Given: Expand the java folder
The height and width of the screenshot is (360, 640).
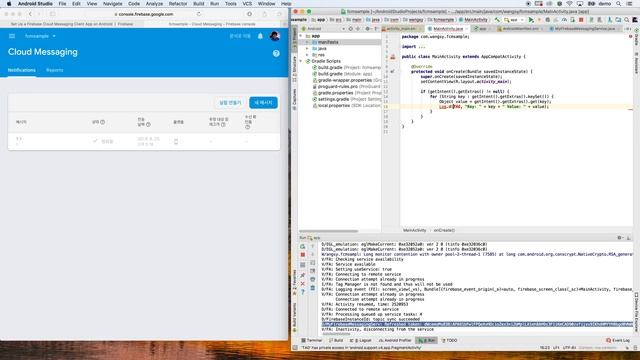Looking at the screenshot, I should [308, 49].
